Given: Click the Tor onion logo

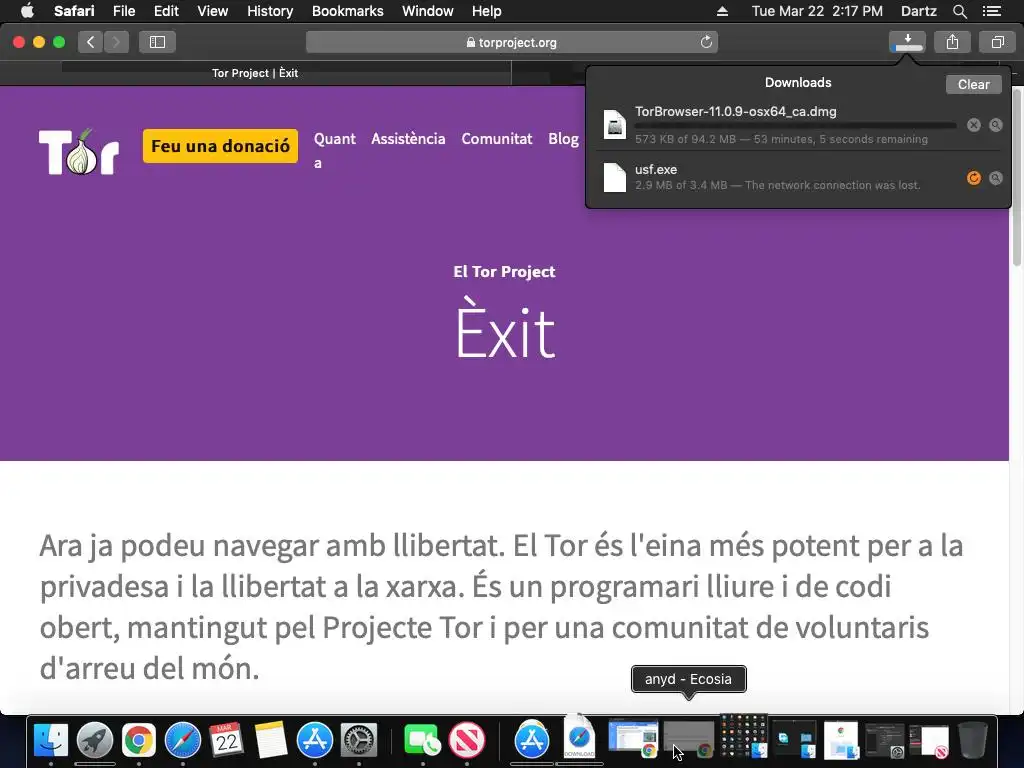Looking at the screenshot, I should (79, 152).
